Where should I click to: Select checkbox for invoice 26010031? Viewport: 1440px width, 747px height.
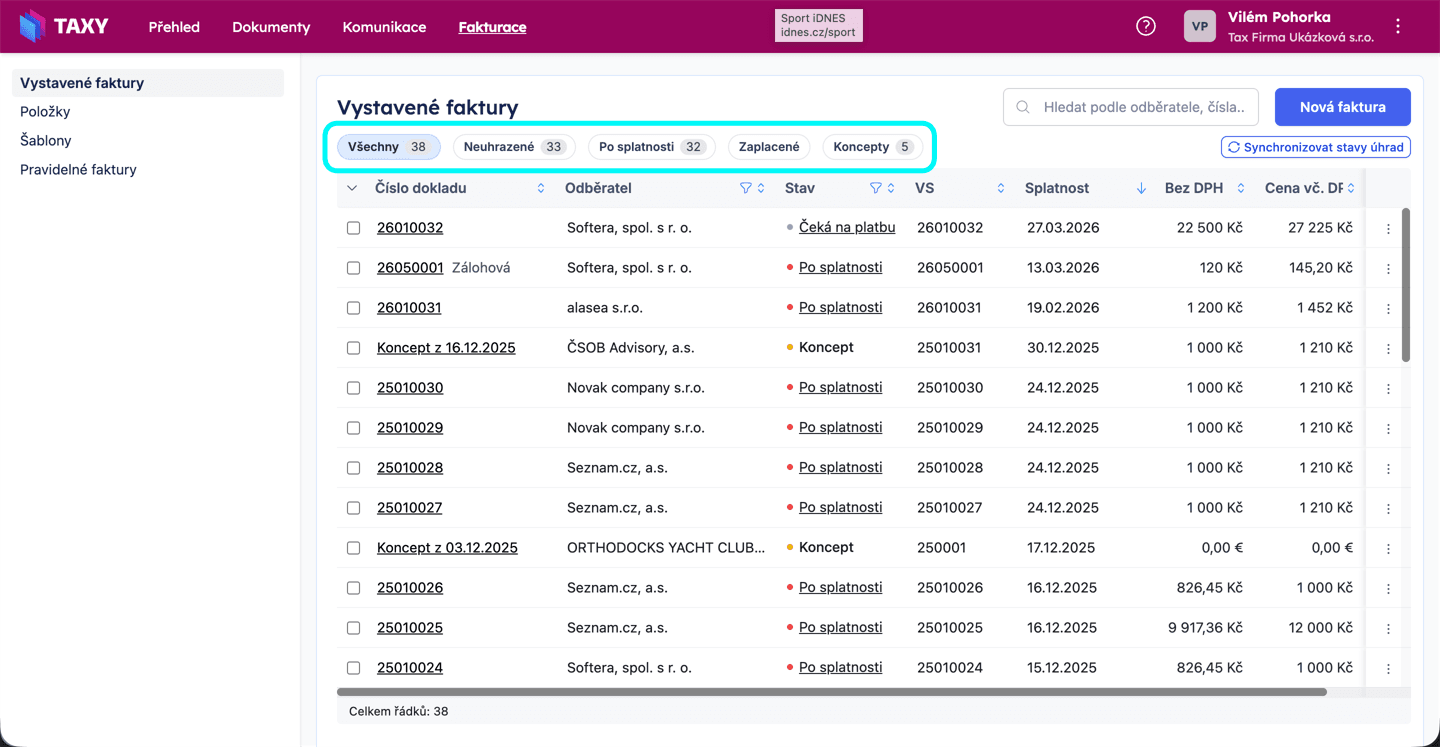(353, 308)
